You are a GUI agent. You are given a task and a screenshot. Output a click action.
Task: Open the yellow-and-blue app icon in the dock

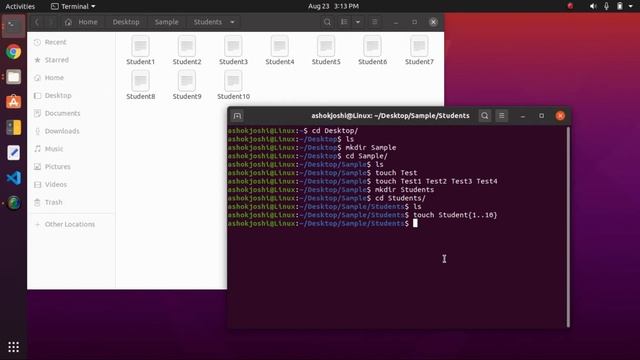(13, 127)
